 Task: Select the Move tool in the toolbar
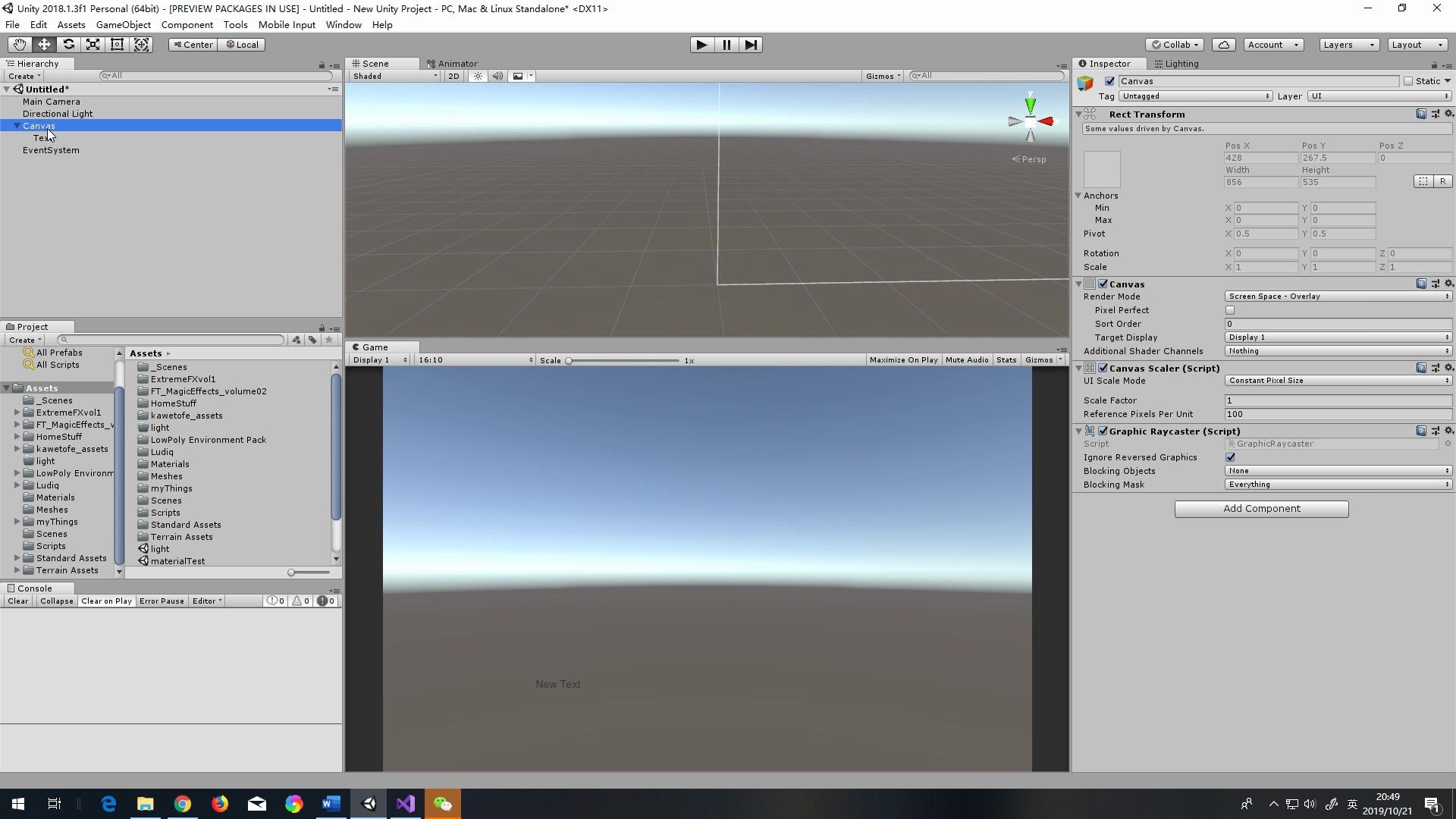point(44,44)
